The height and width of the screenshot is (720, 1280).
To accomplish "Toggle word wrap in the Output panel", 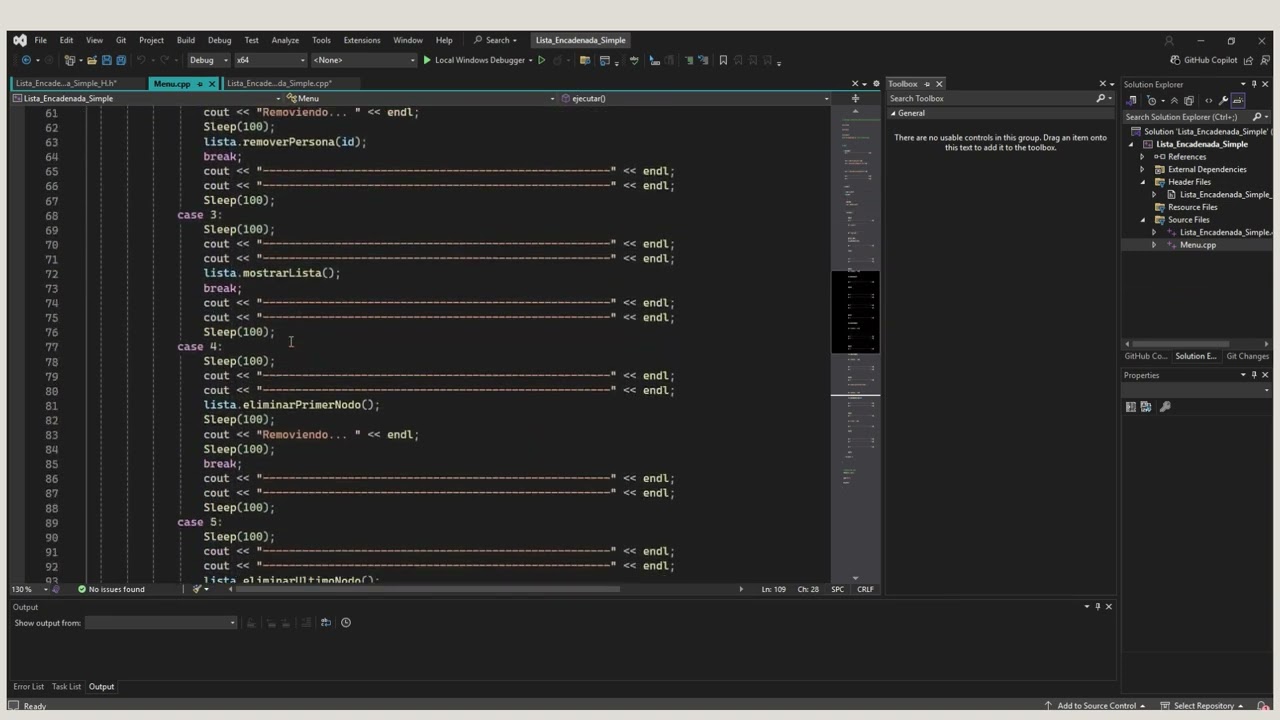I will 325,623.
